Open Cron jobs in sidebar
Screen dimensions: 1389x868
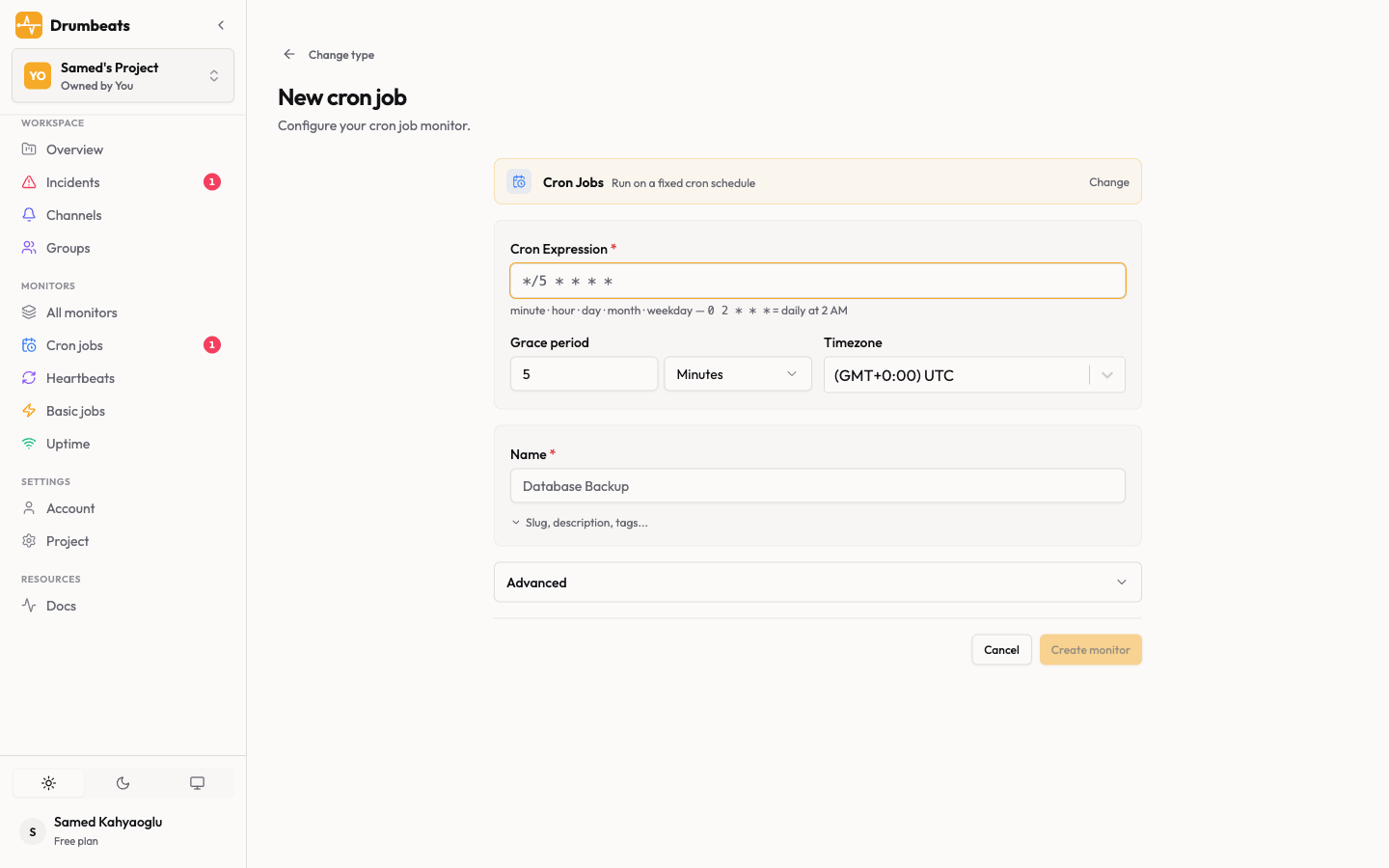[x=123, y=345]
